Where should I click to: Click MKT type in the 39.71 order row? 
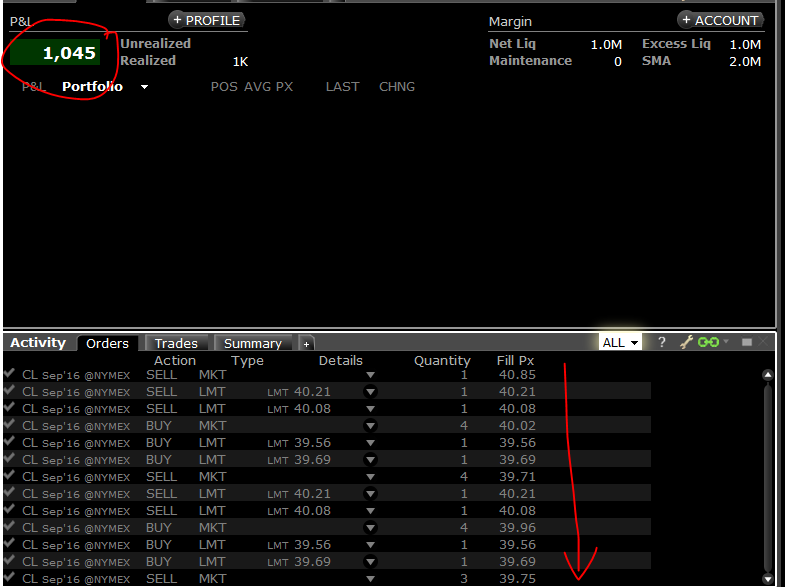coord(212,476)
